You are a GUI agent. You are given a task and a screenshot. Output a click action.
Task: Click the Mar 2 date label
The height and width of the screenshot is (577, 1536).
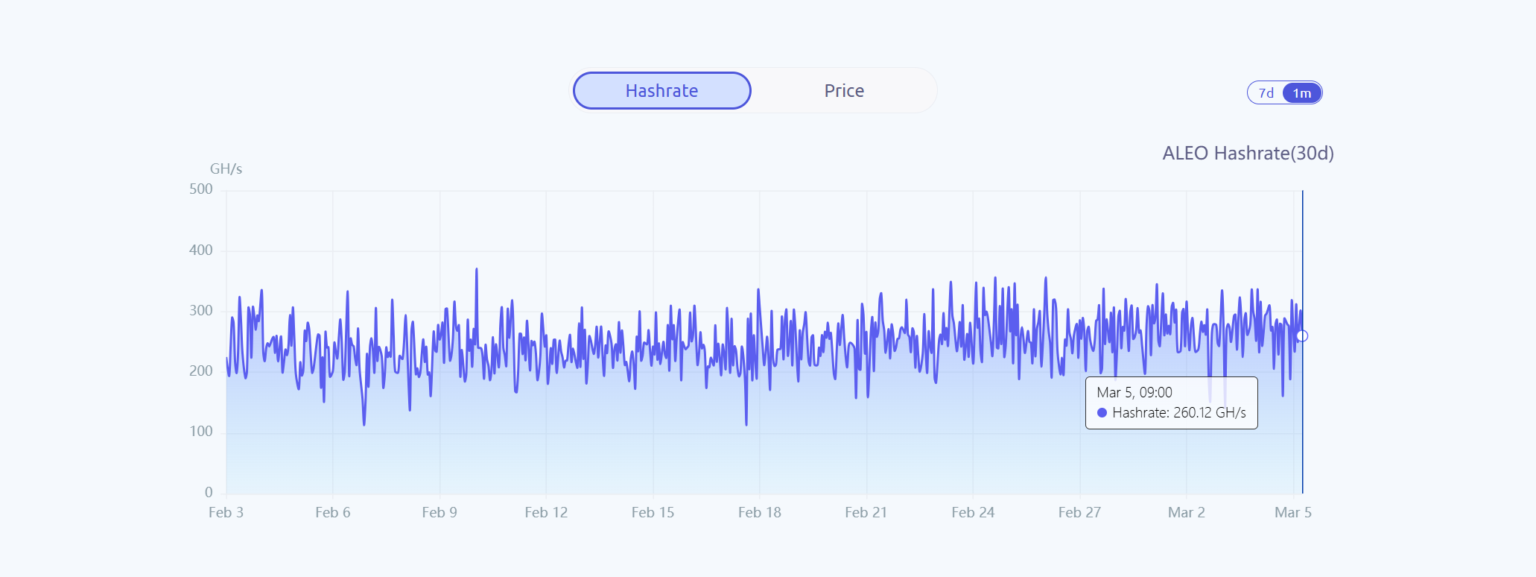click(x=1187, y=512)
